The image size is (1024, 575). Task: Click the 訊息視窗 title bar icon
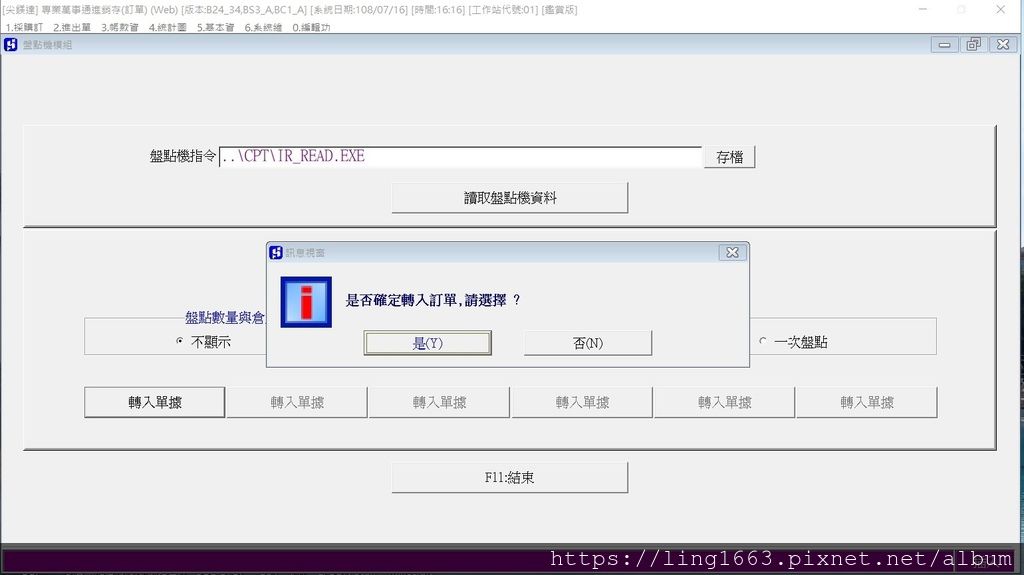click(276, 252)
